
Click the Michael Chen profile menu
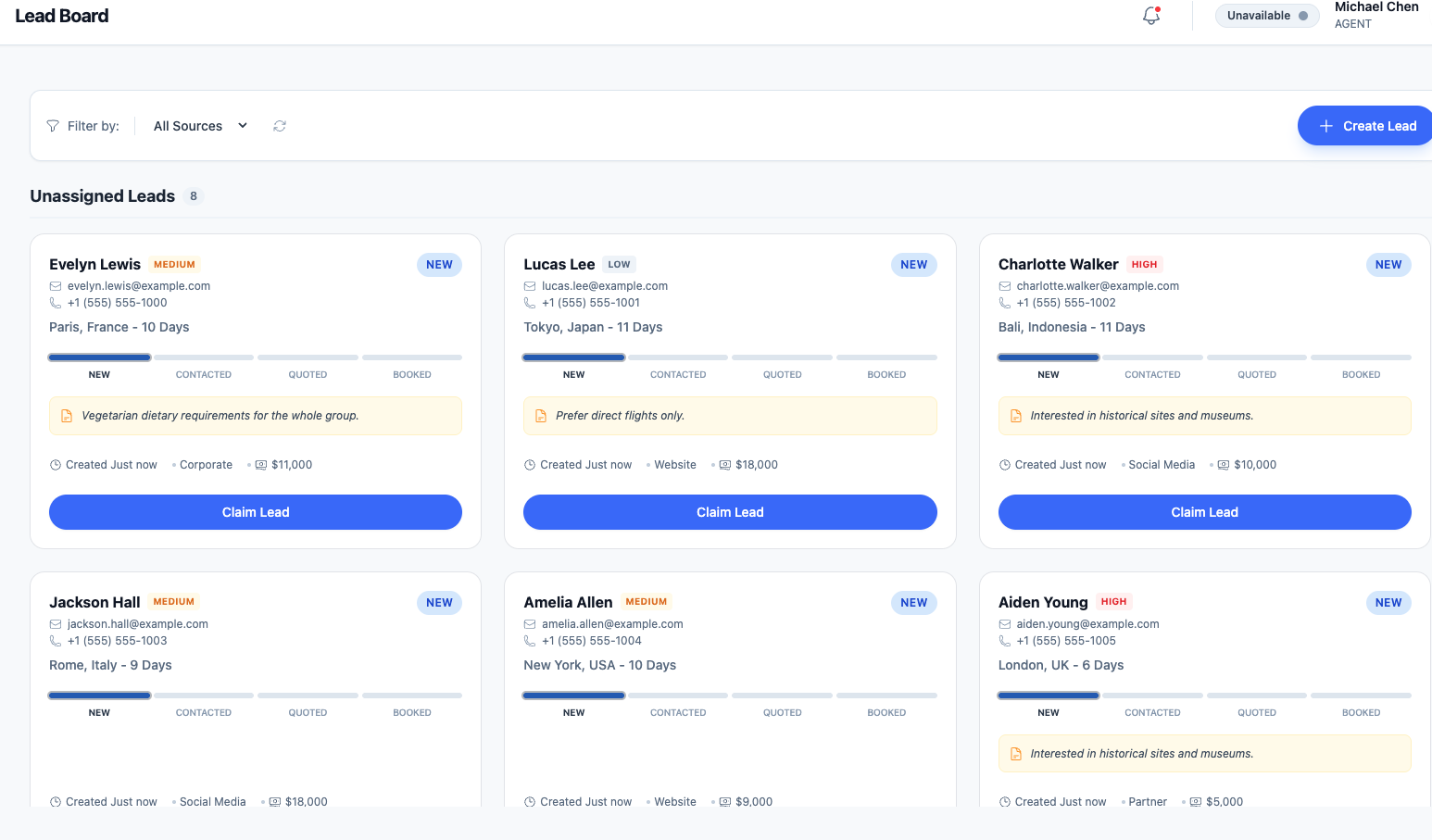[1375, 16]
